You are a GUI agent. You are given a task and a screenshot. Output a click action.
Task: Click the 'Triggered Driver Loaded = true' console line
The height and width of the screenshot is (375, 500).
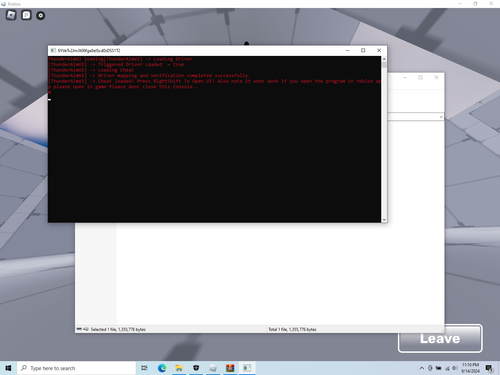point(116,65)
